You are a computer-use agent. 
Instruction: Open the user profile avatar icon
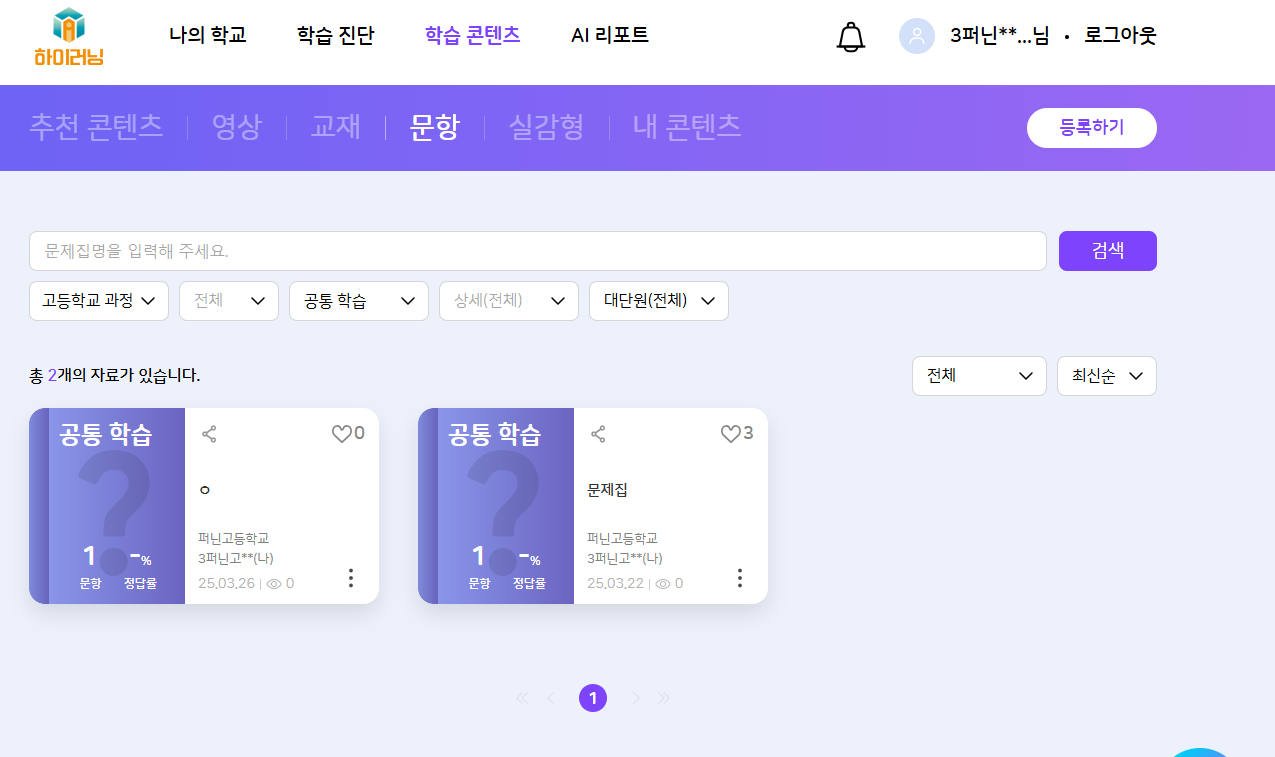[x=916, y=36]
